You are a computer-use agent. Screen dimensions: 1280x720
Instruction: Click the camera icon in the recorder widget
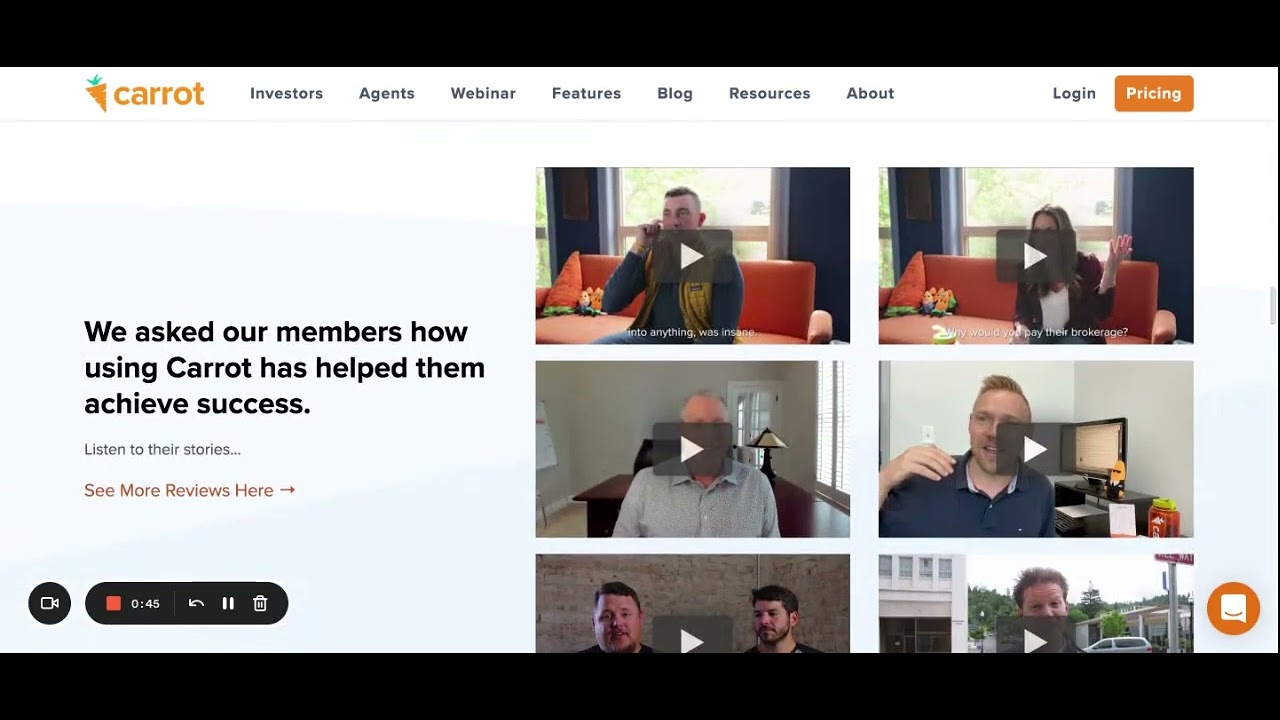coord(50,603)
